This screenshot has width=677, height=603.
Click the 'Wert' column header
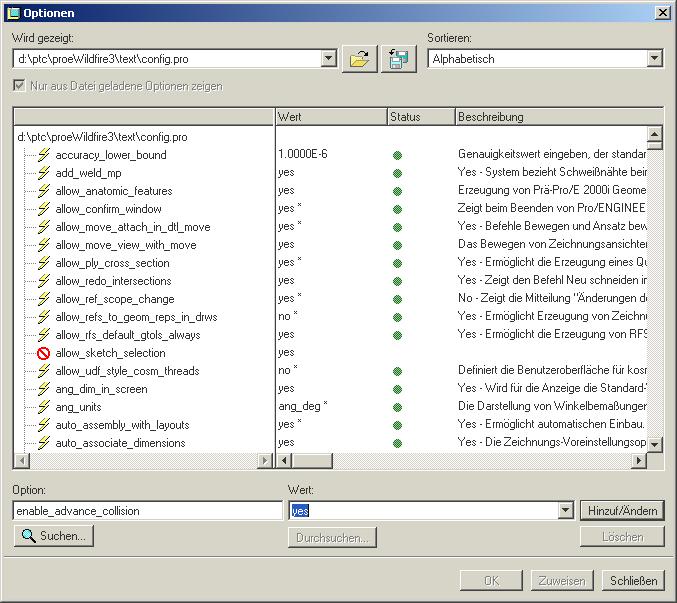[x=331, y=117]
